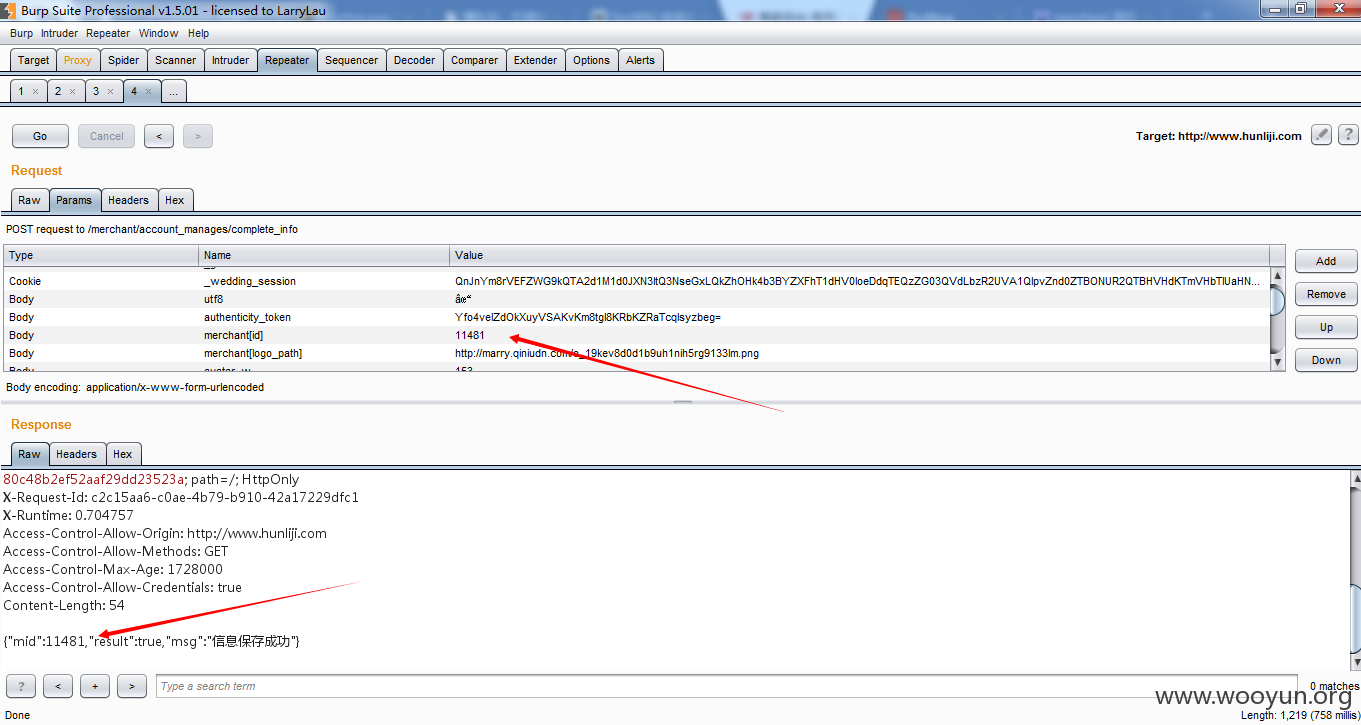The width and height of the screenshot is (1361, 725).
Task: Click the split pane divider handle
Action: [682, 403]
